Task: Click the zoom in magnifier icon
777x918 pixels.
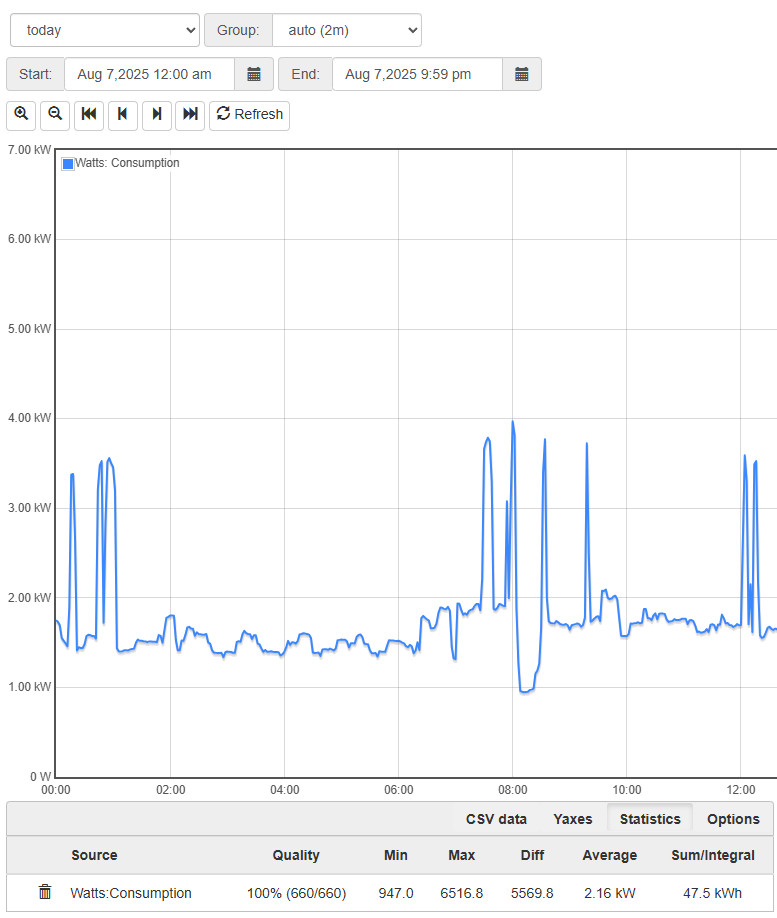Action: (x=21, y=114)
